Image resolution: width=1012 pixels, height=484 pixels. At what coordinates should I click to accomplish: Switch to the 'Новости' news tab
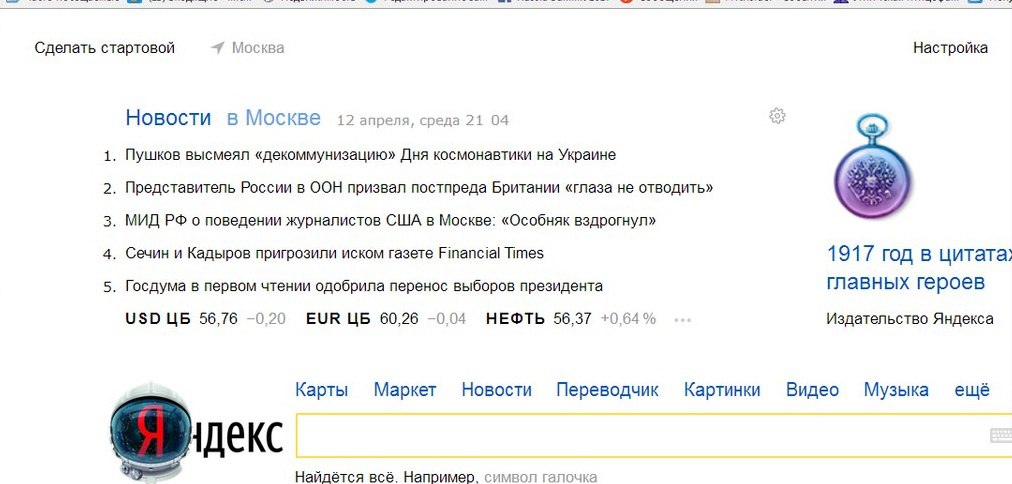(x=168, y=117)
